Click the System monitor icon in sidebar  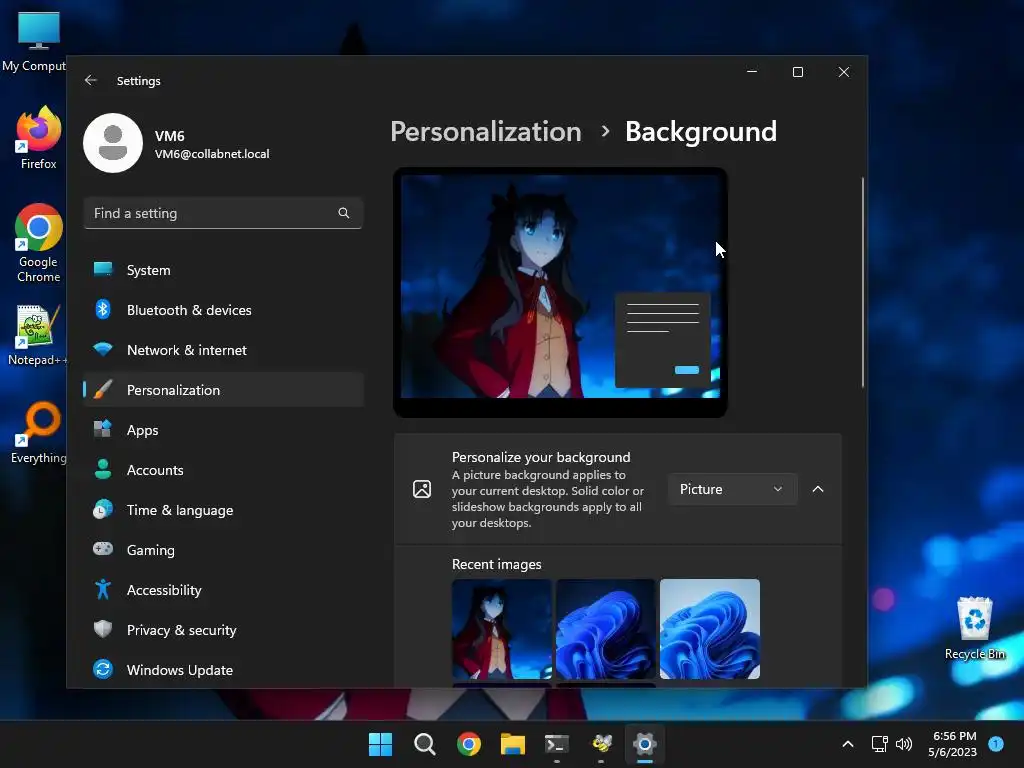coord(103,269)
